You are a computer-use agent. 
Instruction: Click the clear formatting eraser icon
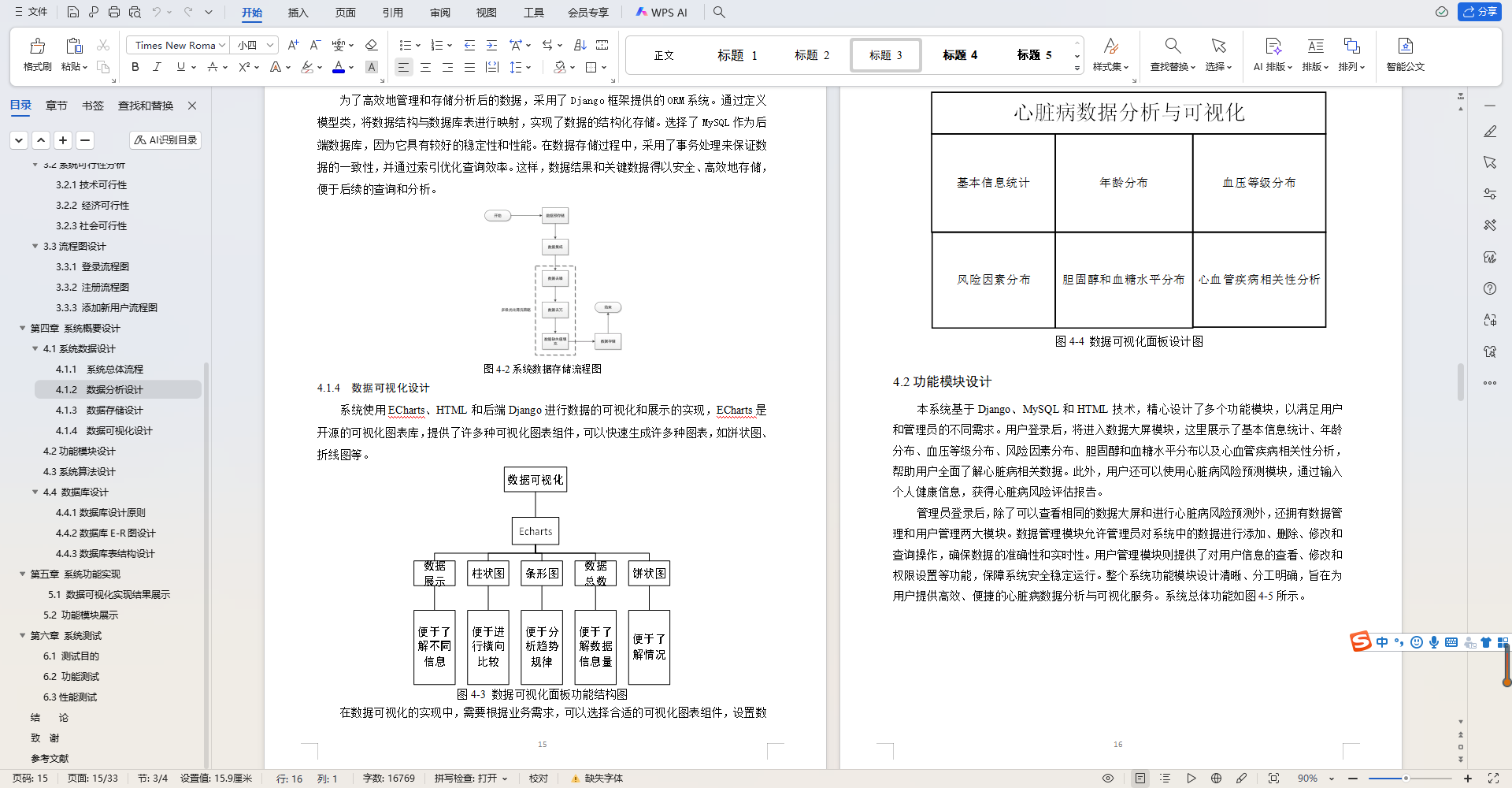click(372, 45)
